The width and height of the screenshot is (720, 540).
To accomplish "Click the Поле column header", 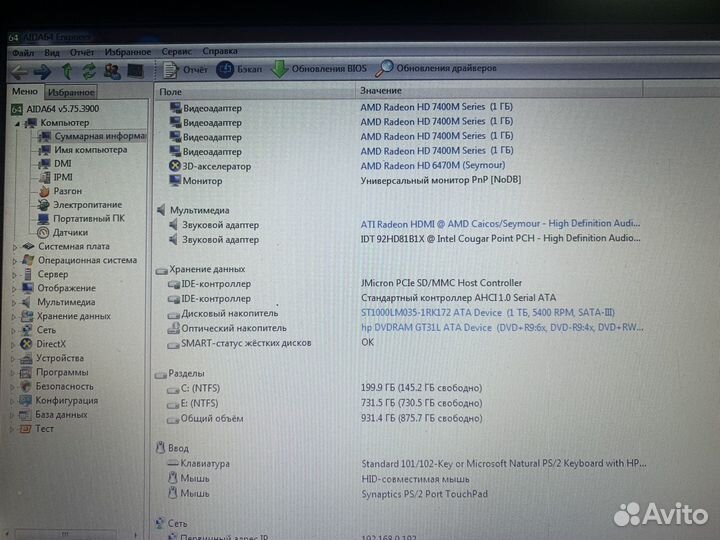I will pyautogui.click(x=254, y=92).
